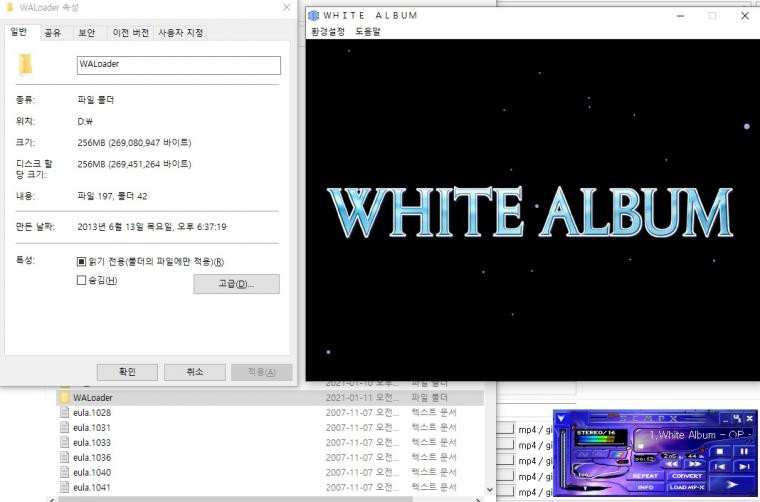Select the eula.1028 file

(x=92, y=413)
